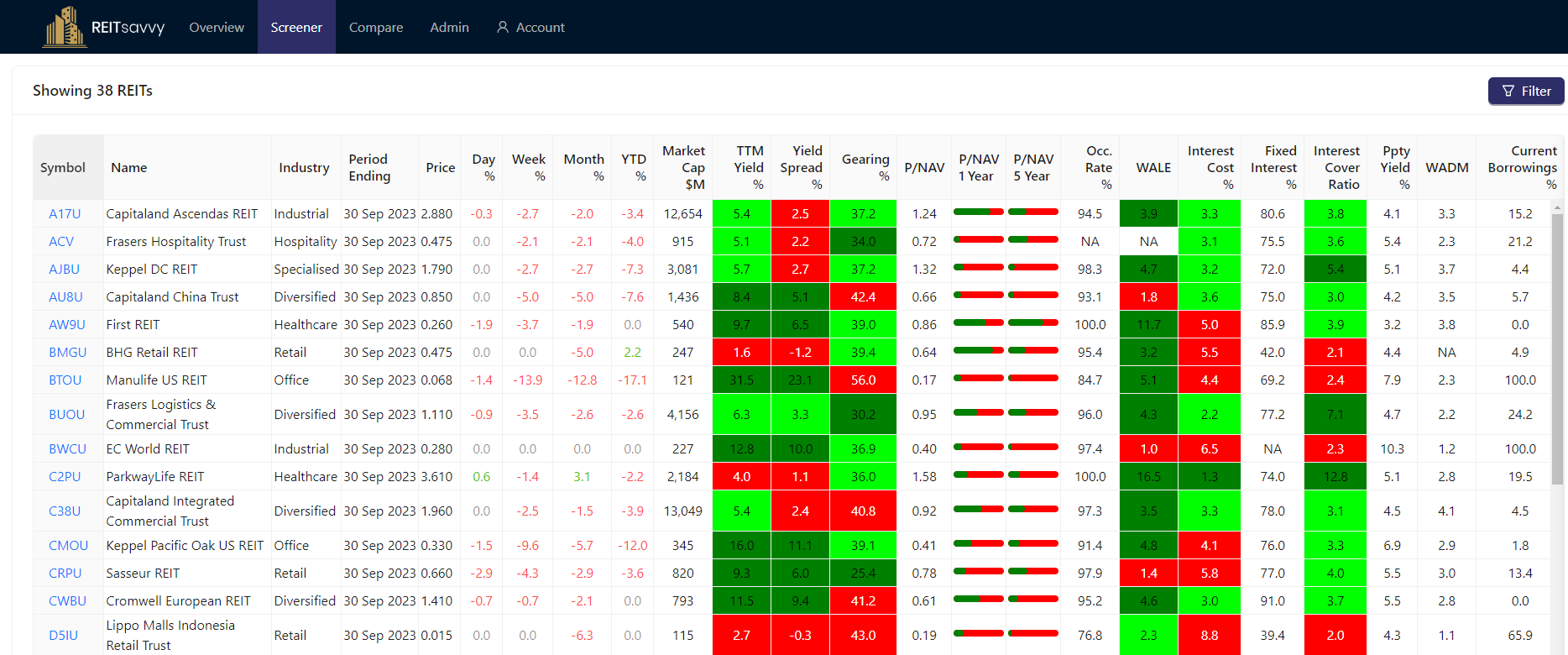Click the funnel icon on Filter button
Image resolution: width=1568 pixels, height=655 pixels.
(1508, 91)
